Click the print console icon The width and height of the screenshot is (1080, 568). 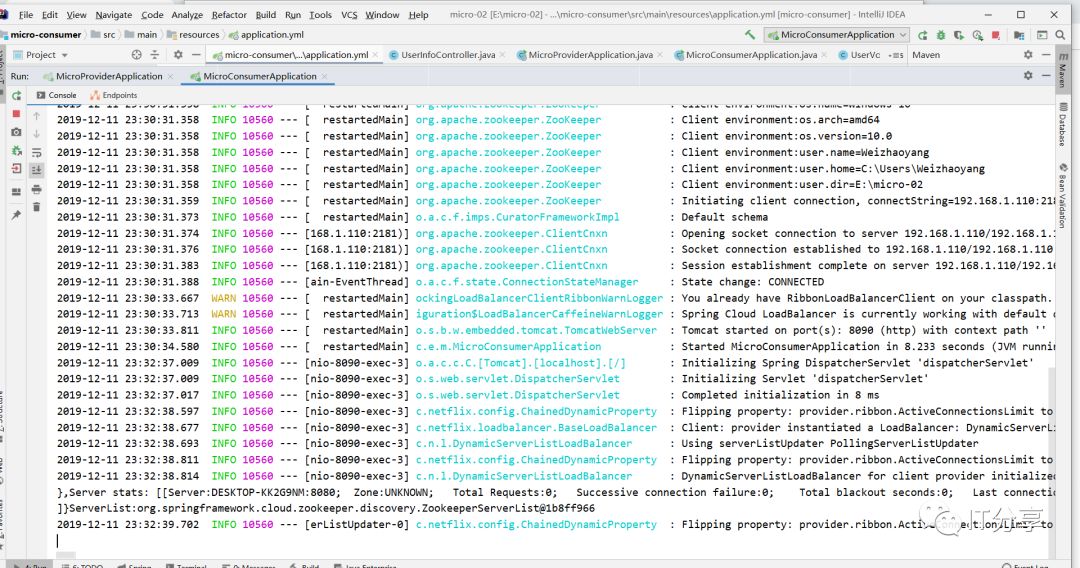(37, 189)
